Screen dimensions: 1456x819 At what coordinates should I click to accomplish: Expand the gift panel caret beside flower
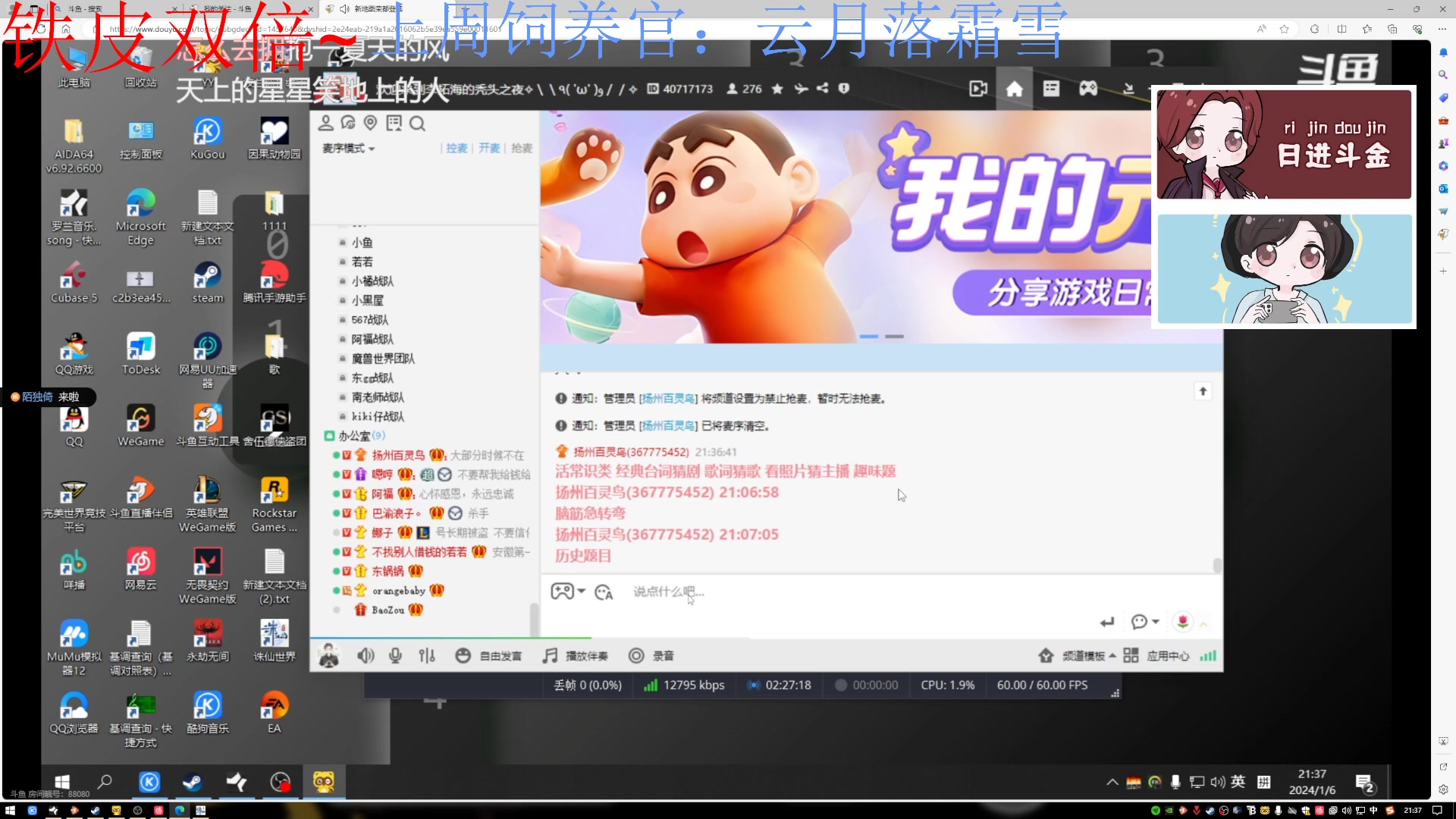click(1203, 624)
